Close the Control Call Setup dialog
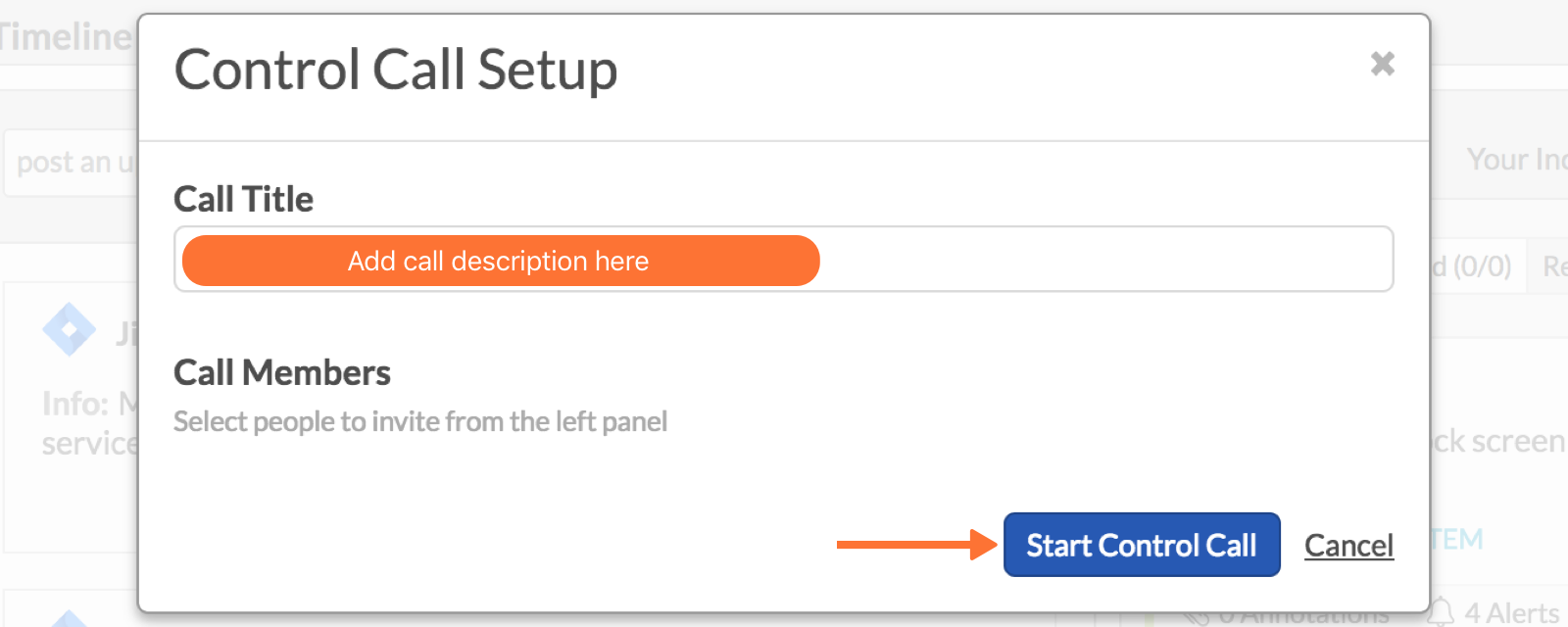 [x=1382, y=64]
